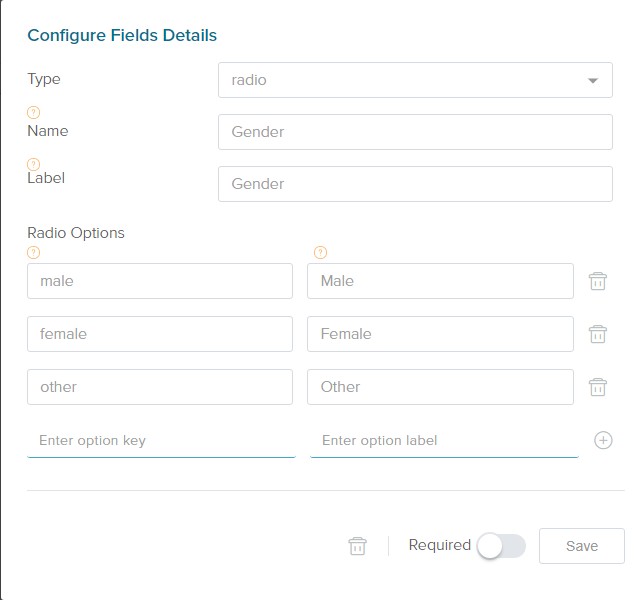The image size is (634, 600).
Task: Click the Label input containing Gender
Action: point(414,184)
